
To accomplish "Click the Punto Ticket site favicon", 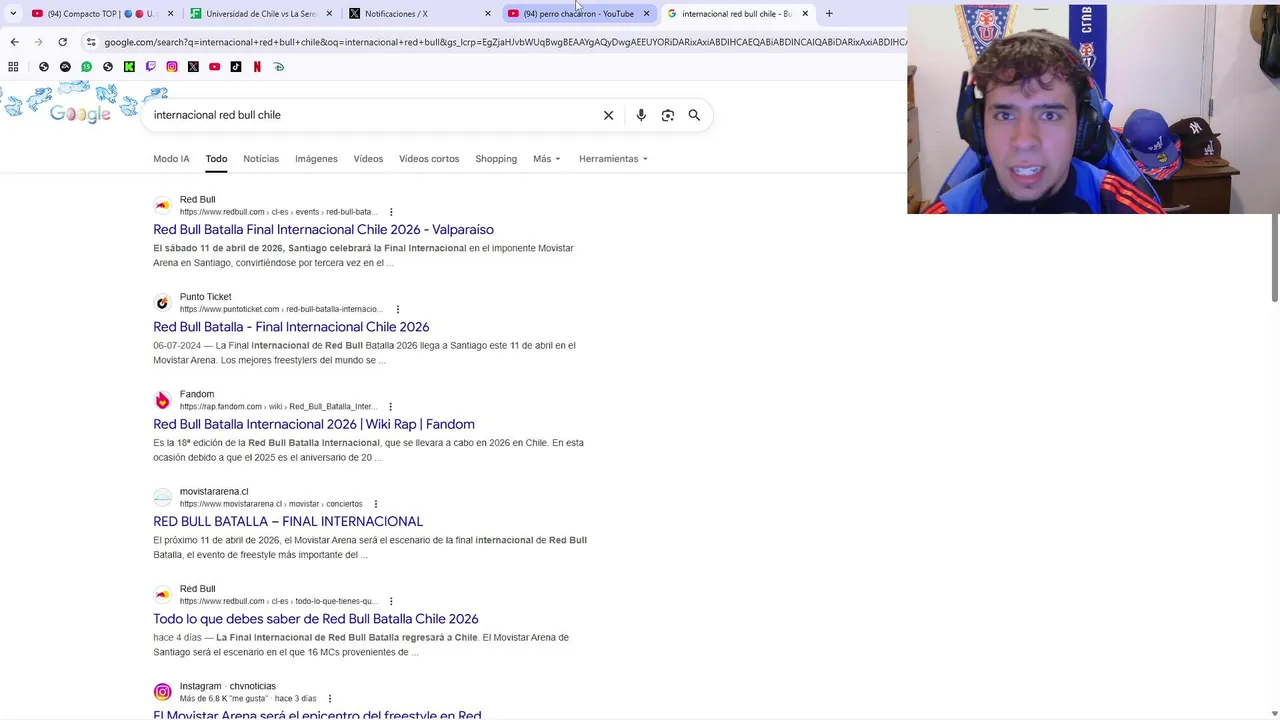I will tap(162, 303).
